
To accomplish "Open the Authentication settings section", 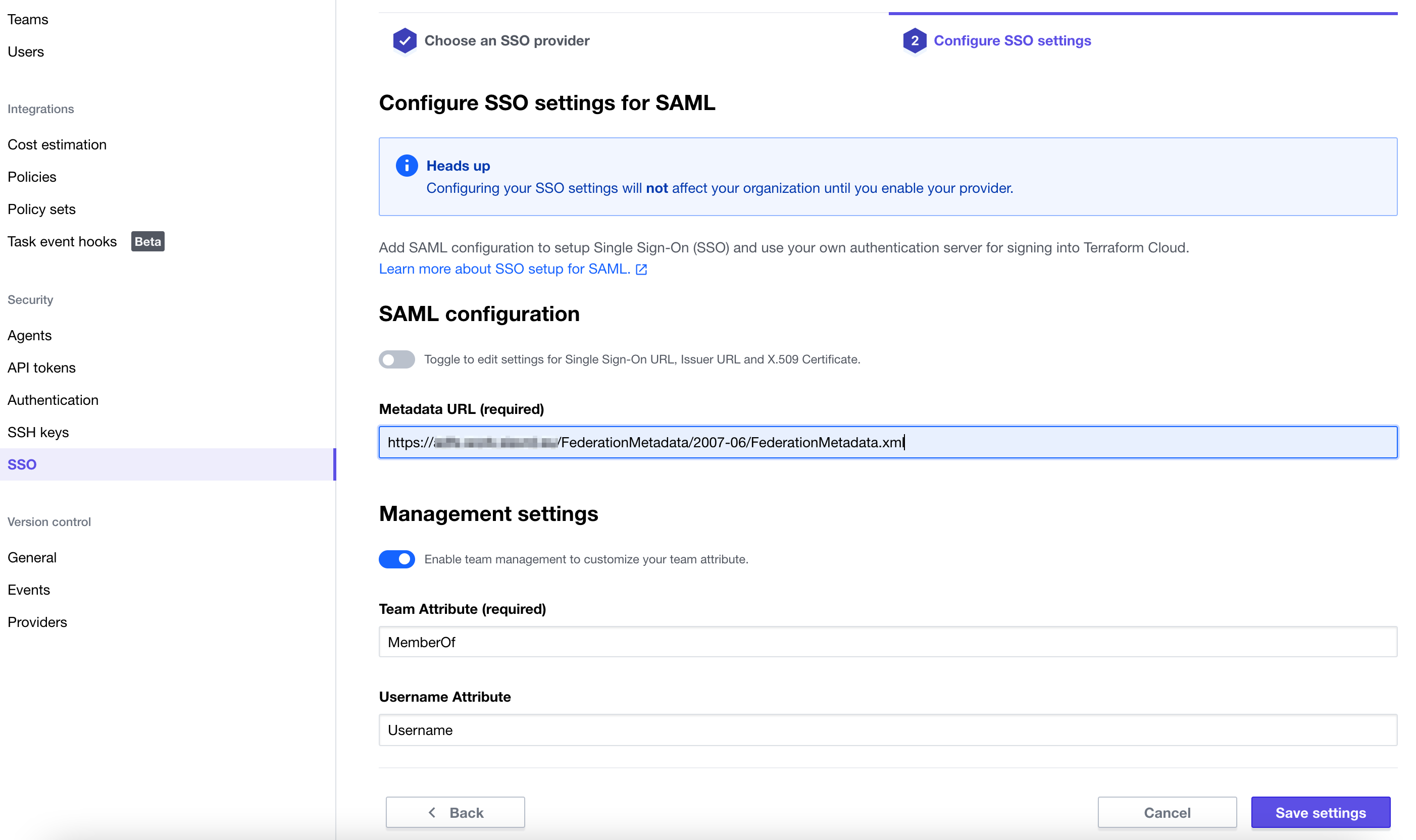I will pos(52,399).
